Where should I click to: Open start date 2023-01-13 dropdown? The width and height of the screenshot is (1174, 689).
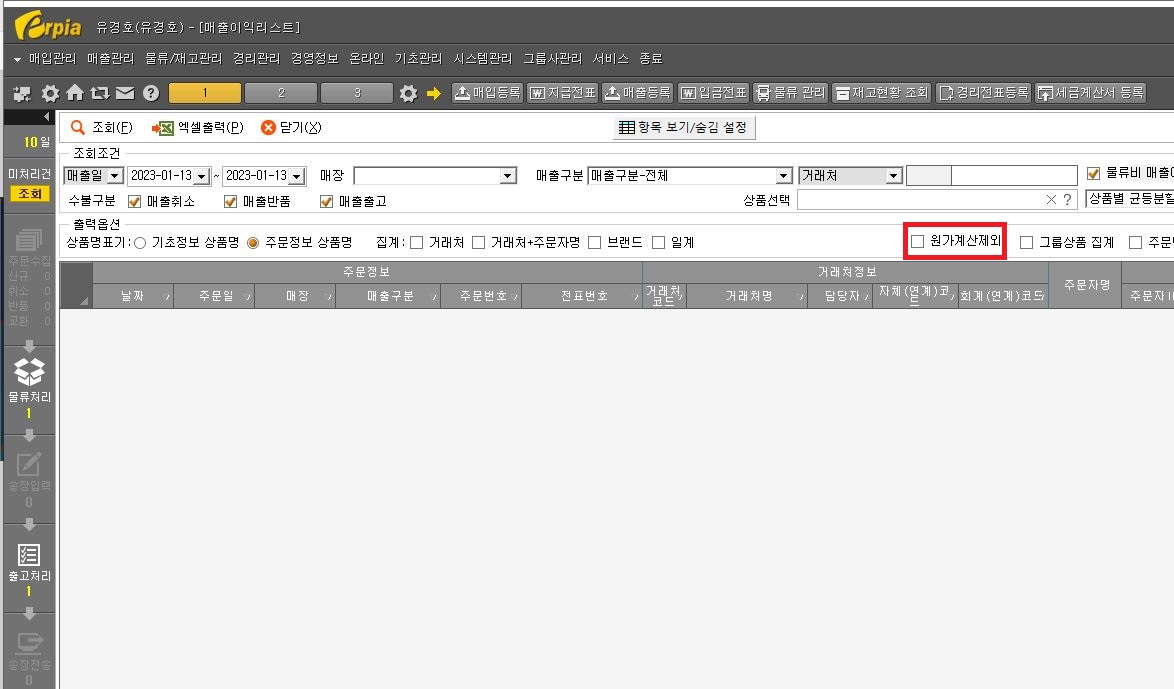point(202,176)
